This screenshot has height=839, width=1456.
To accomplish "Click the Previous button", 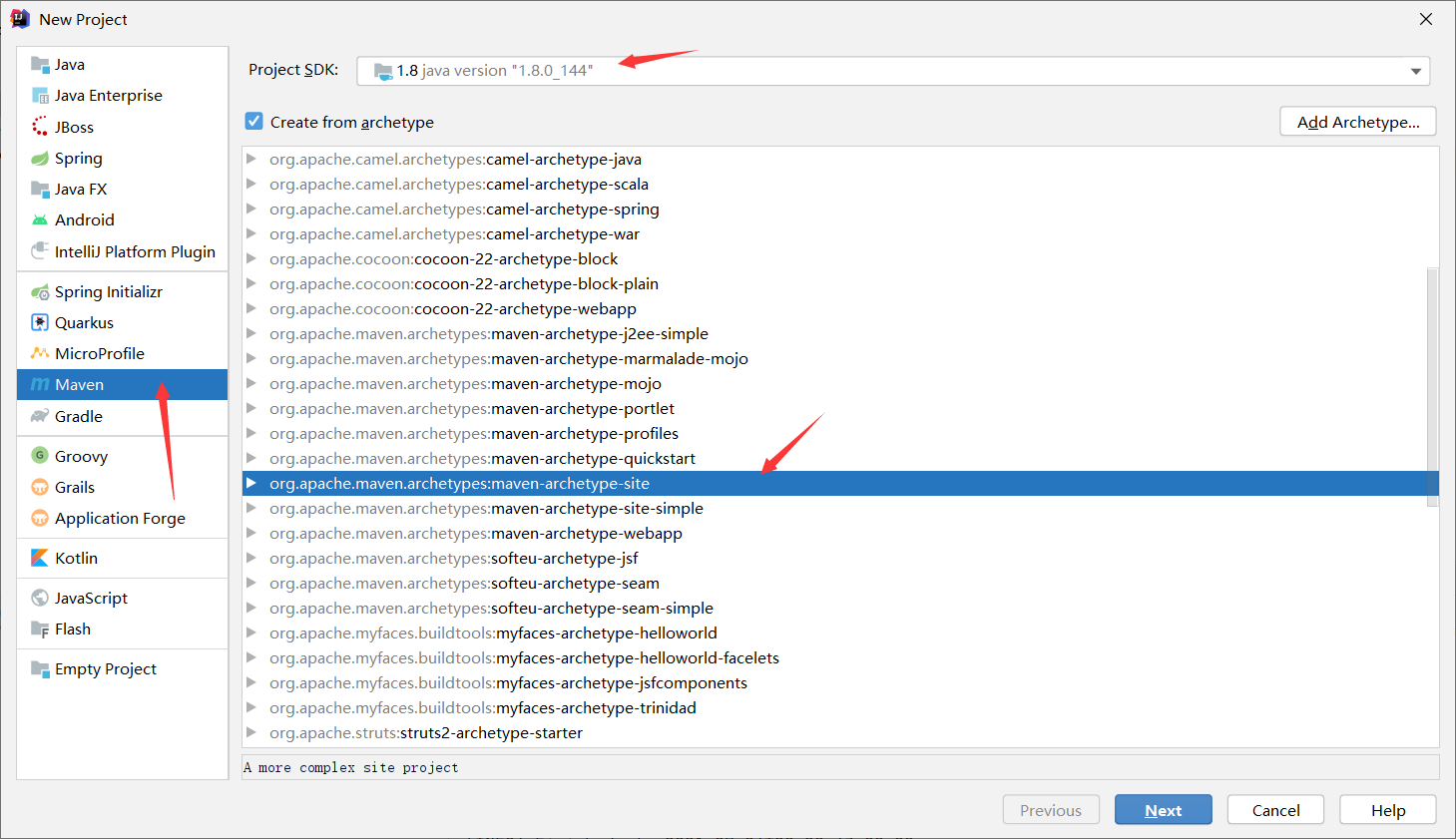I will click(x=1051, y=810).
